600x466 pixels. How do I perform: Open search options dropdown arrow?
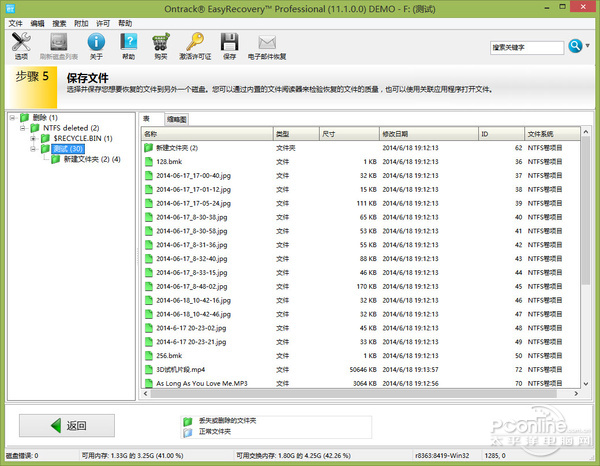587,46
